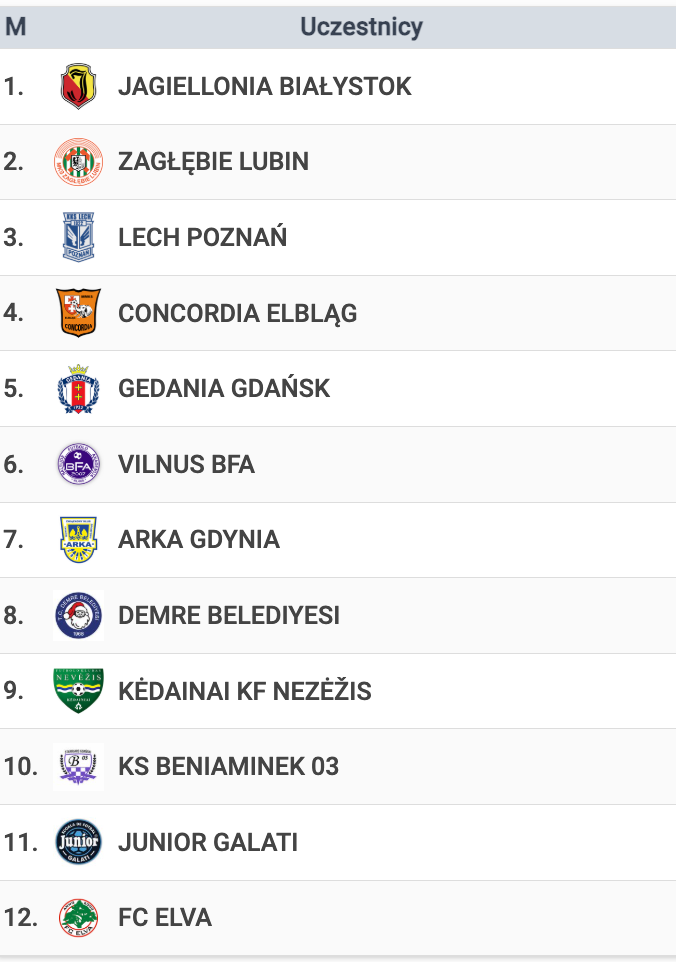
Task: Select the ARKA GDYNIA table row text
Action: [199, 540]
